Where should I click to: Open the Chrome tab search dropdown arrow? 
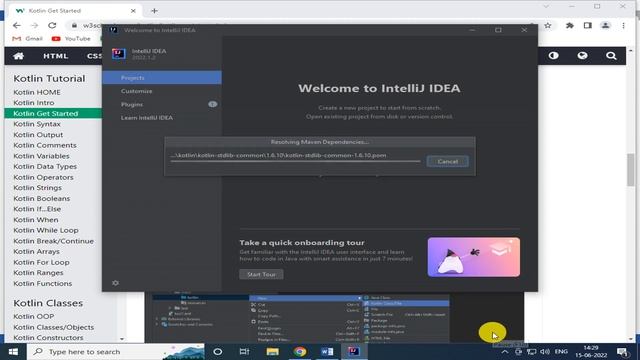546,7
